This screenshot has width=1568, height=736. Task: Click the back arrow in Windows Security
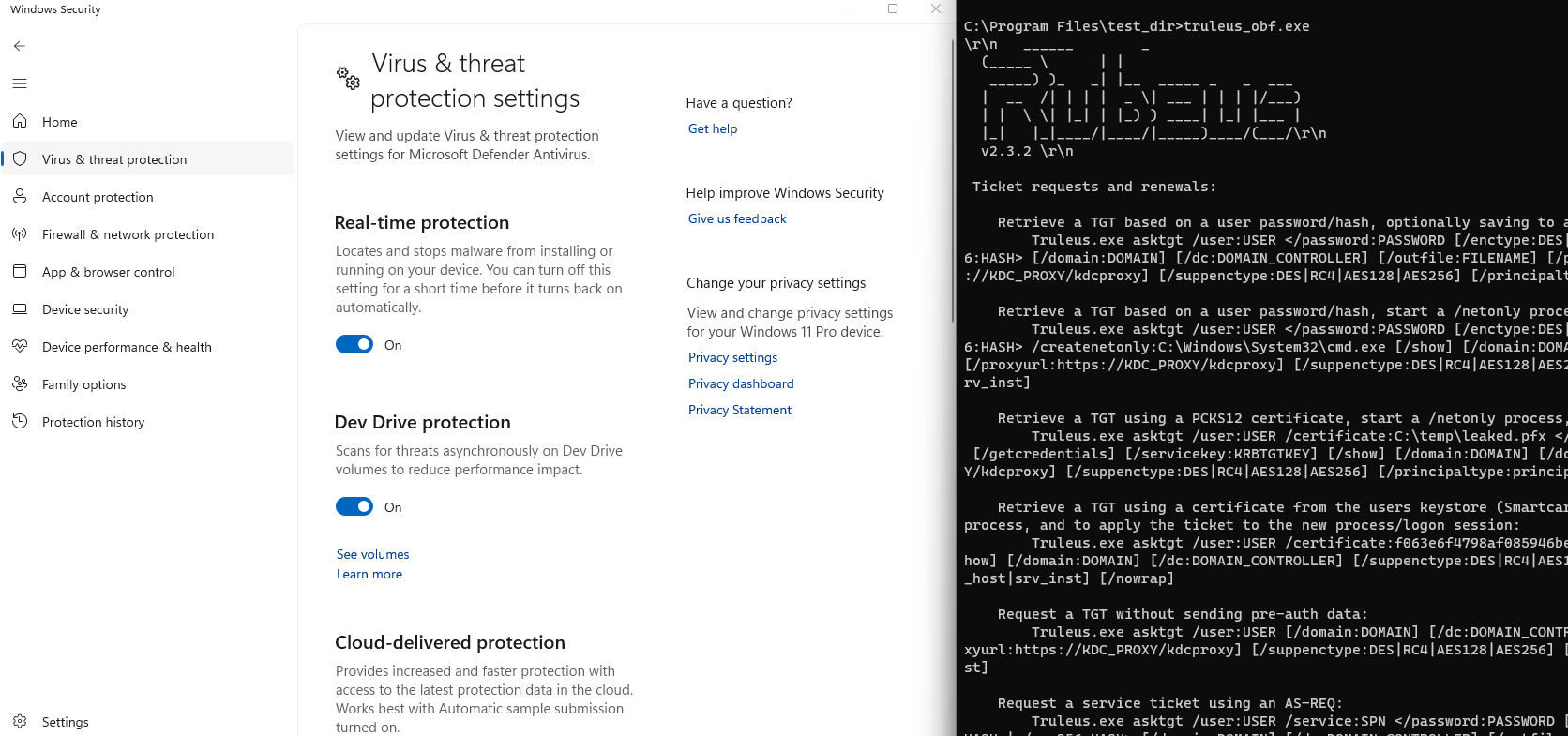point(20,46)
